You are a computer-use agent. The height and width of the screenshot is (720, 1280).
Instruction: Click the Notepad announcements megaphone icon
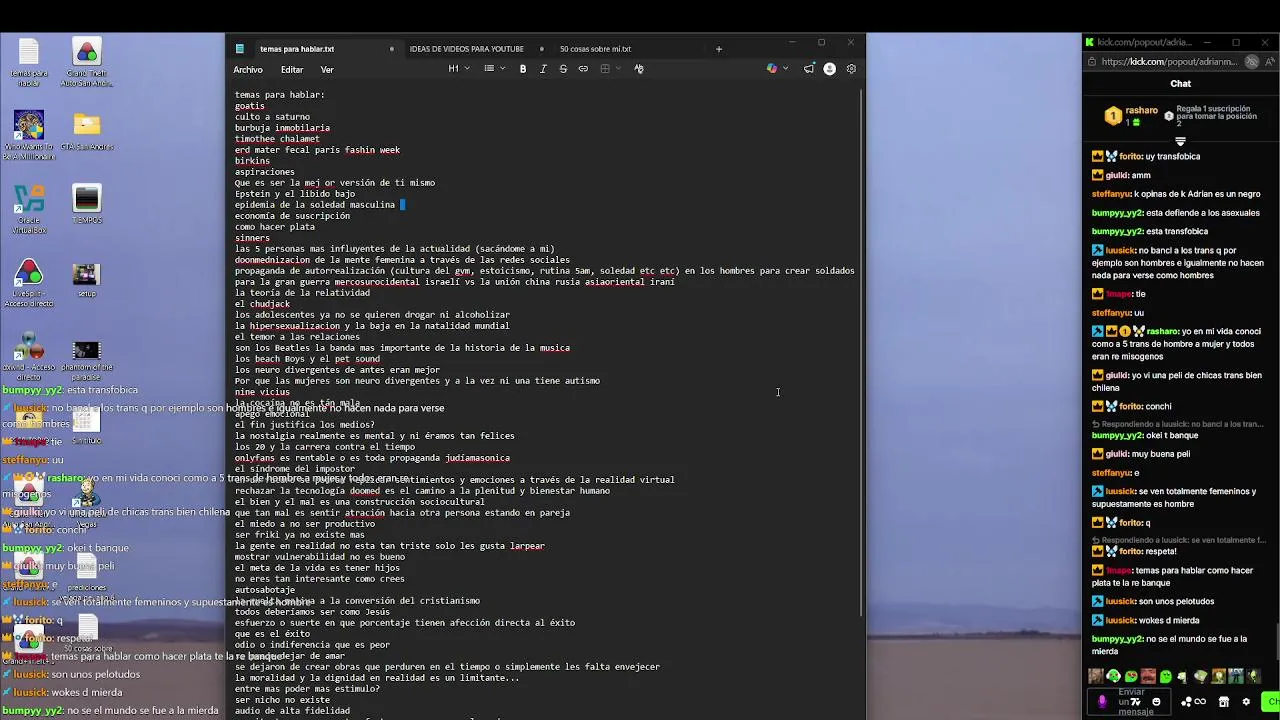809,69
